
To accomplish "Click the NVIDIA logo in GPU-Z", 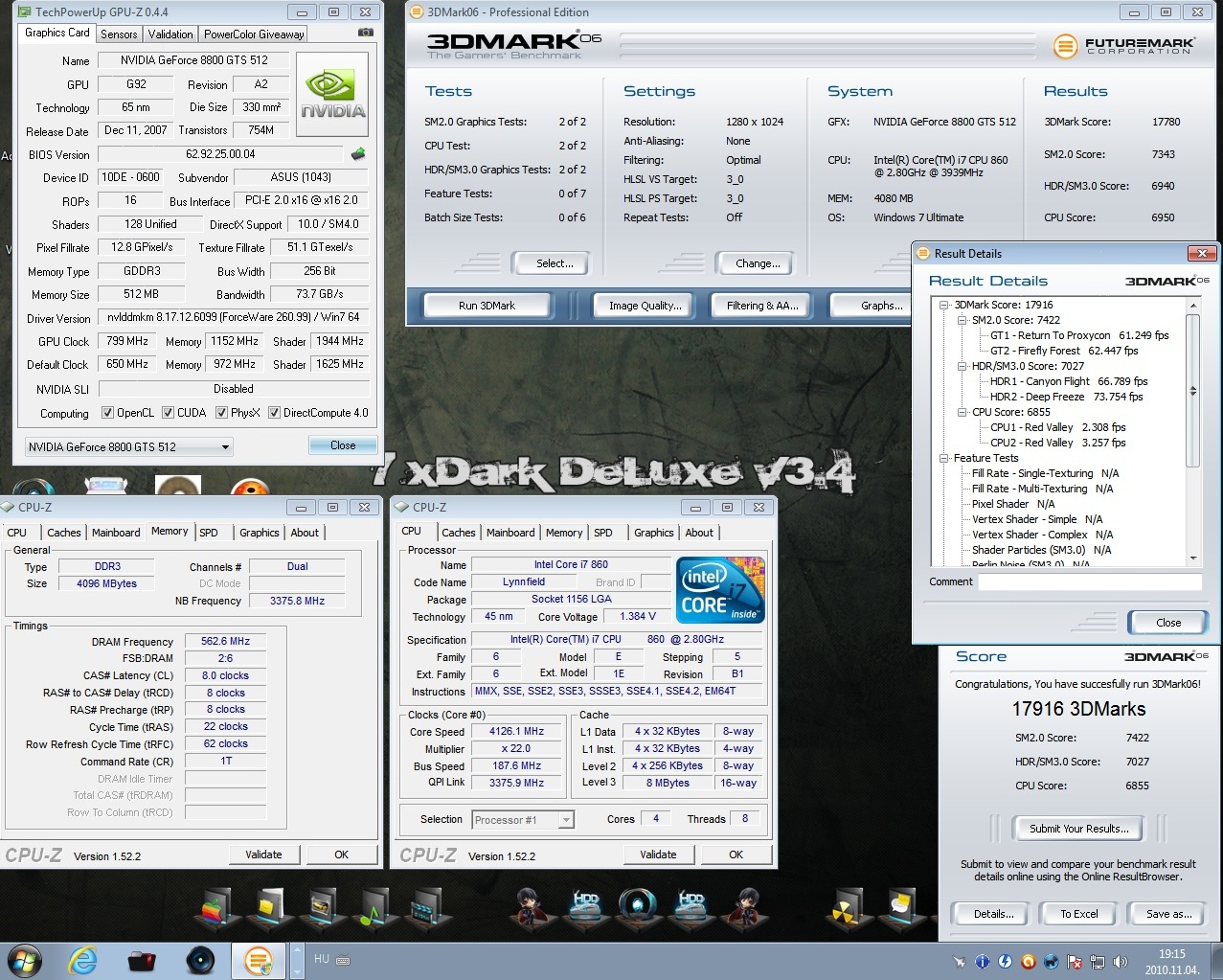I will coord(332,94).
